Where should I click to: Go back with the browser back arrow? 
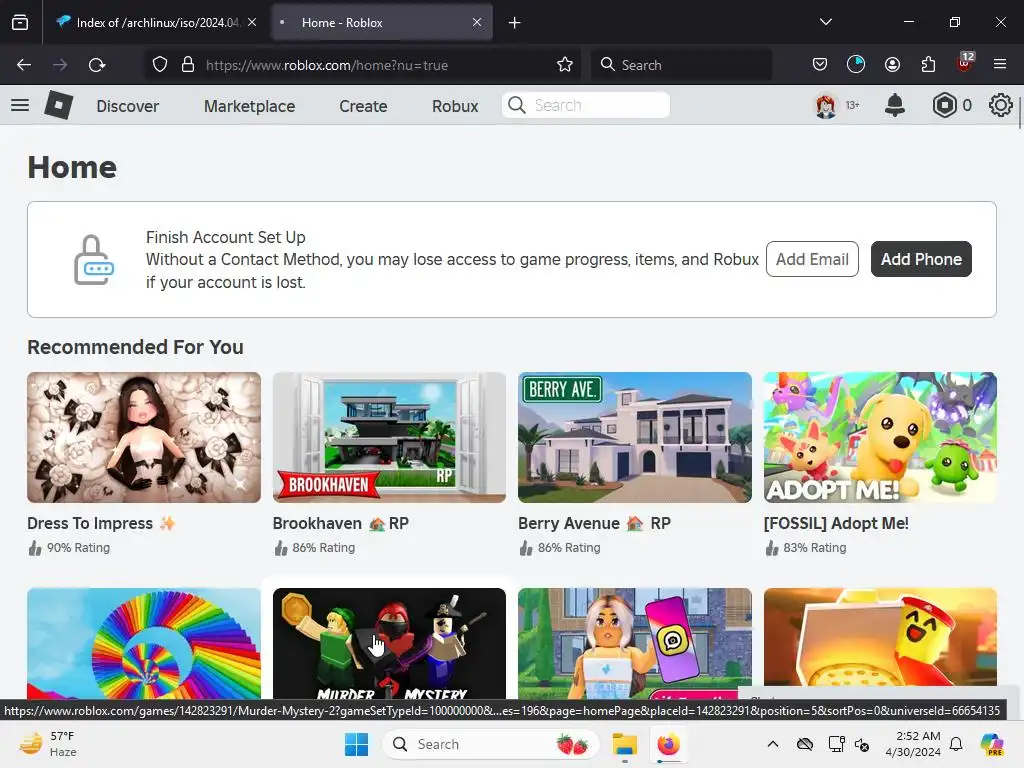24,65
